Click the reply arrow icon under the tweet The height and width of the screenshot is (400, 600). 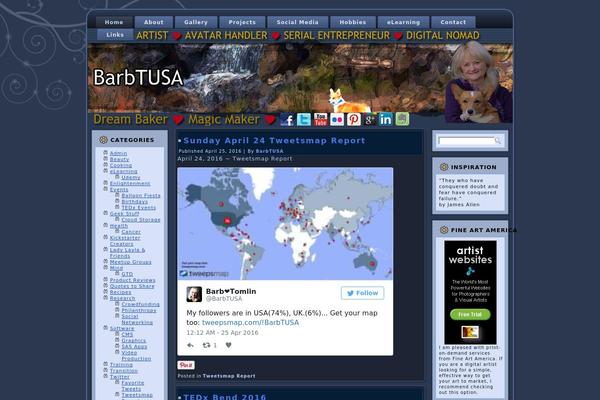tap(190, 345)
